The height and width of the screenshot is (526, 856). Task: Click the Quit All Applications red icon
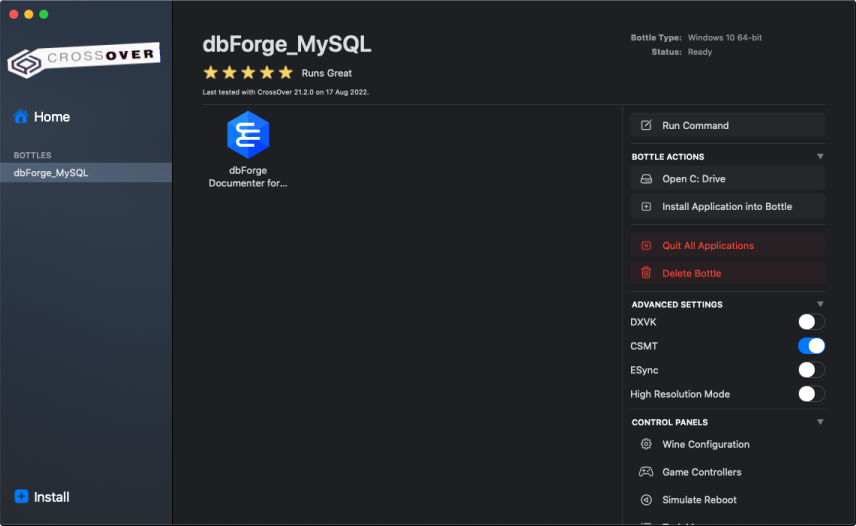(646, 246)
